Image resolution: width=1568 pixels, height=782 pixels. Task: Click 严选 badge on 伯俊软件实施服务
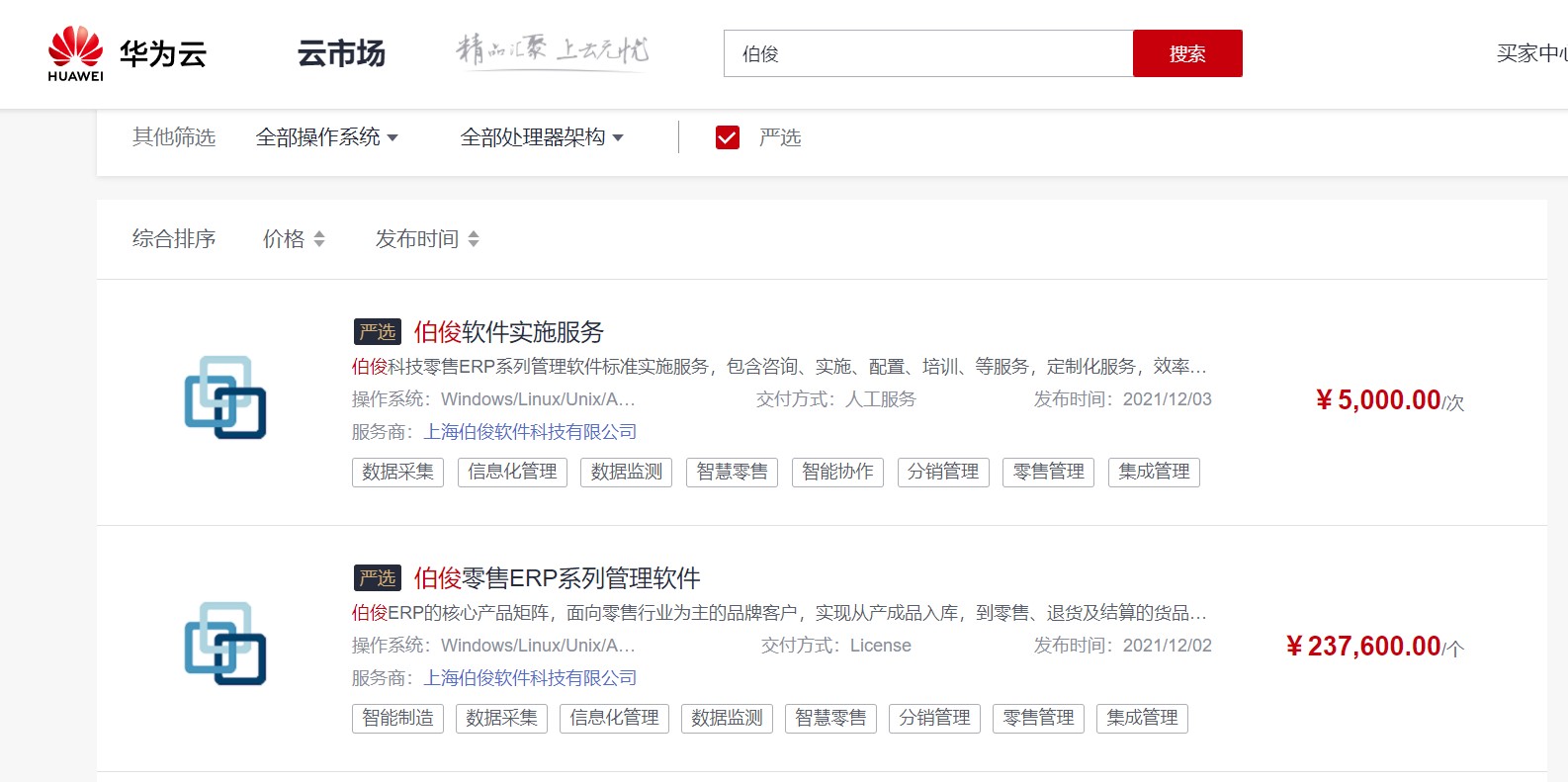tap(377, 332)
